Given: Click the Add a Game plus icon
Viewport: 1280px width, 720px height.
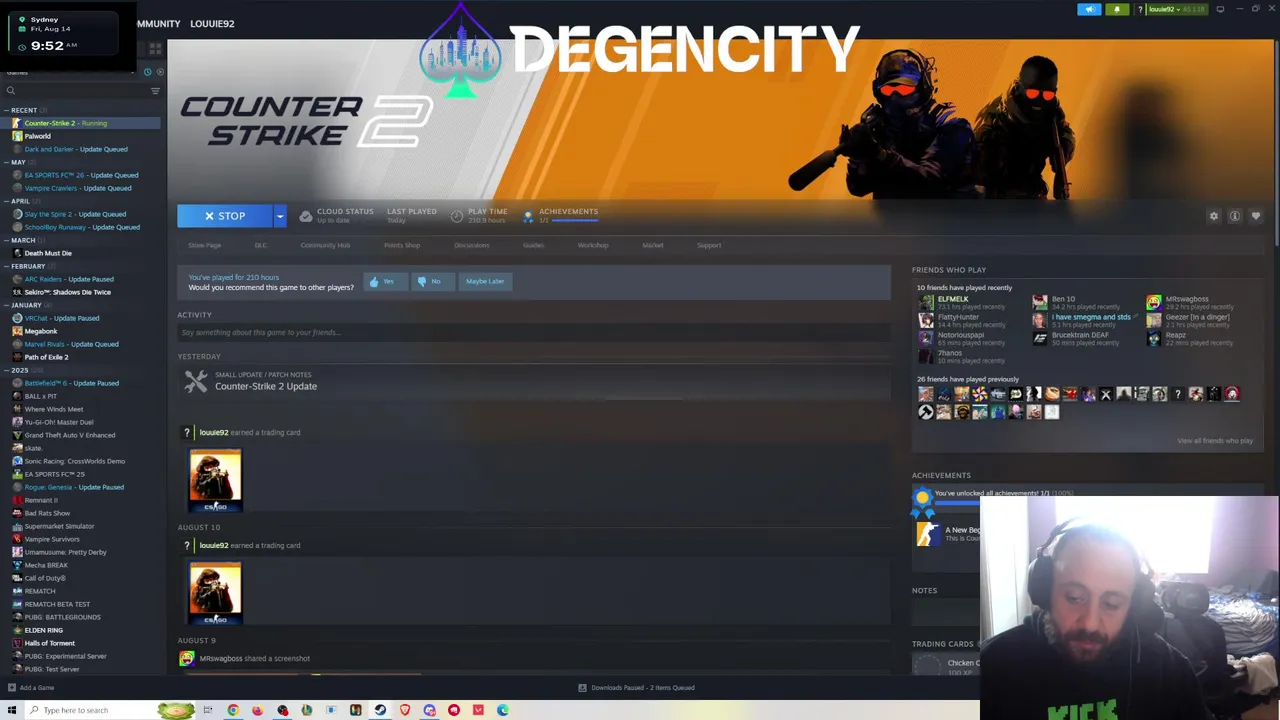Looking at the screenshot, I should pos(12,688).
